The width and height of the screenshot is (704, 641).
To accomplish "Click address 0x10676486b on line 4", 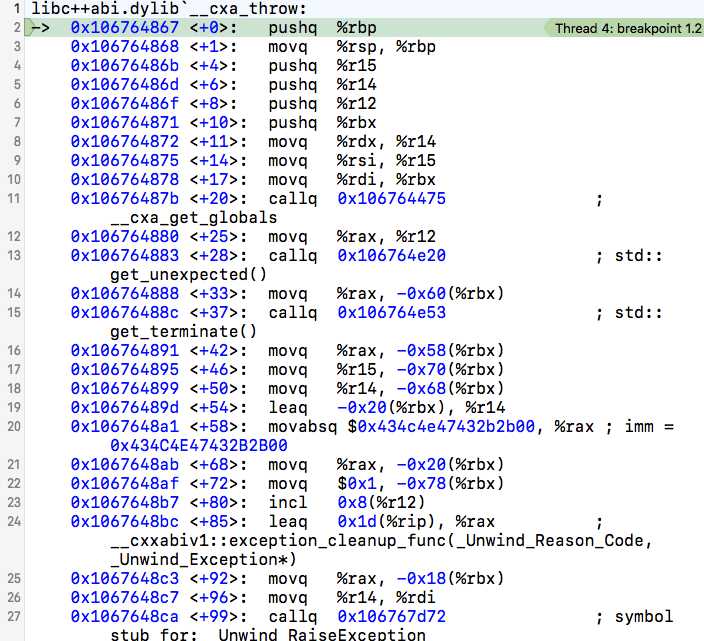I will click(x=125, y=66).
